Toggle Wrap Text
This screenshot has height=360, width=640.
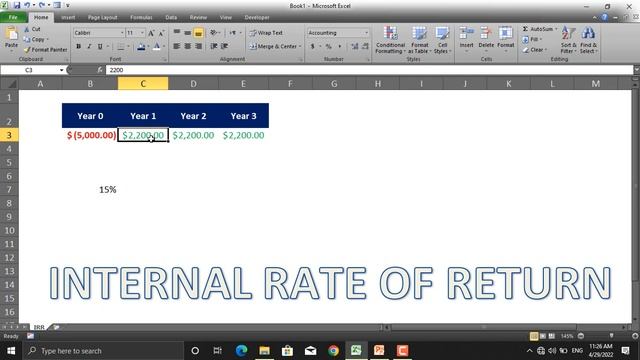(x=266, y=33)
